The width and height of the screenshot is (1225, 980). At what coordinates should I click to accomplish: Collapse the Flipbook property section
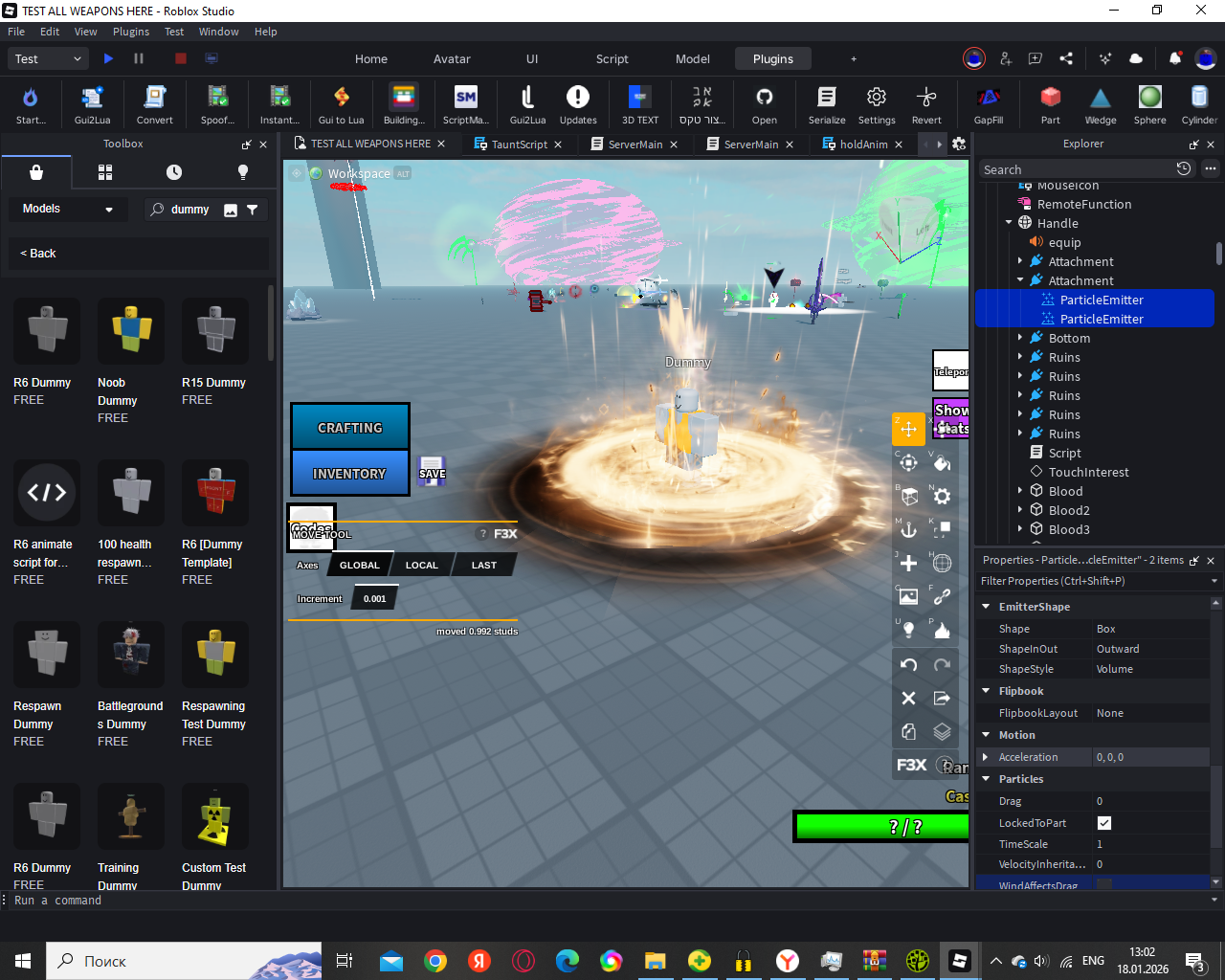click(986, 691)
